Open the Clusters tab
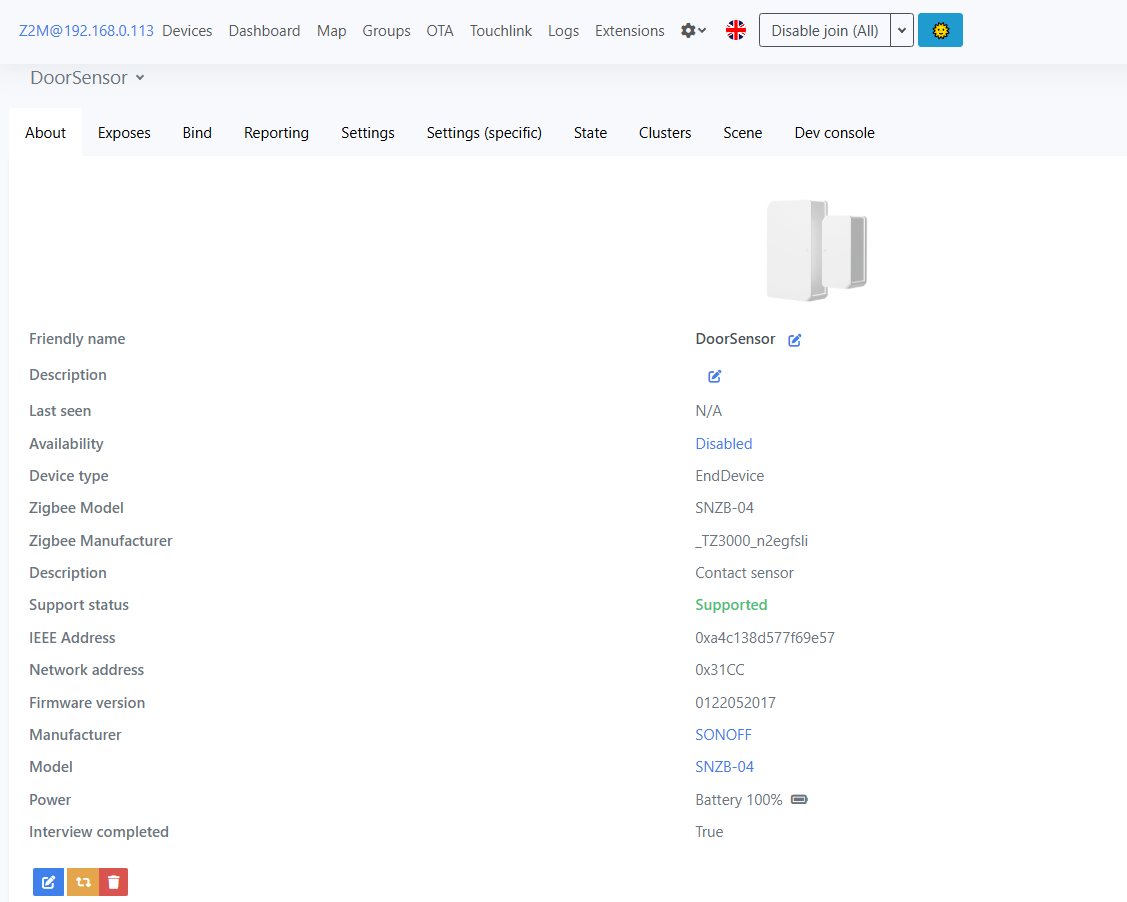Viewport: 1127px width, 902px height. pyautogui.click(x=665, y=133)
